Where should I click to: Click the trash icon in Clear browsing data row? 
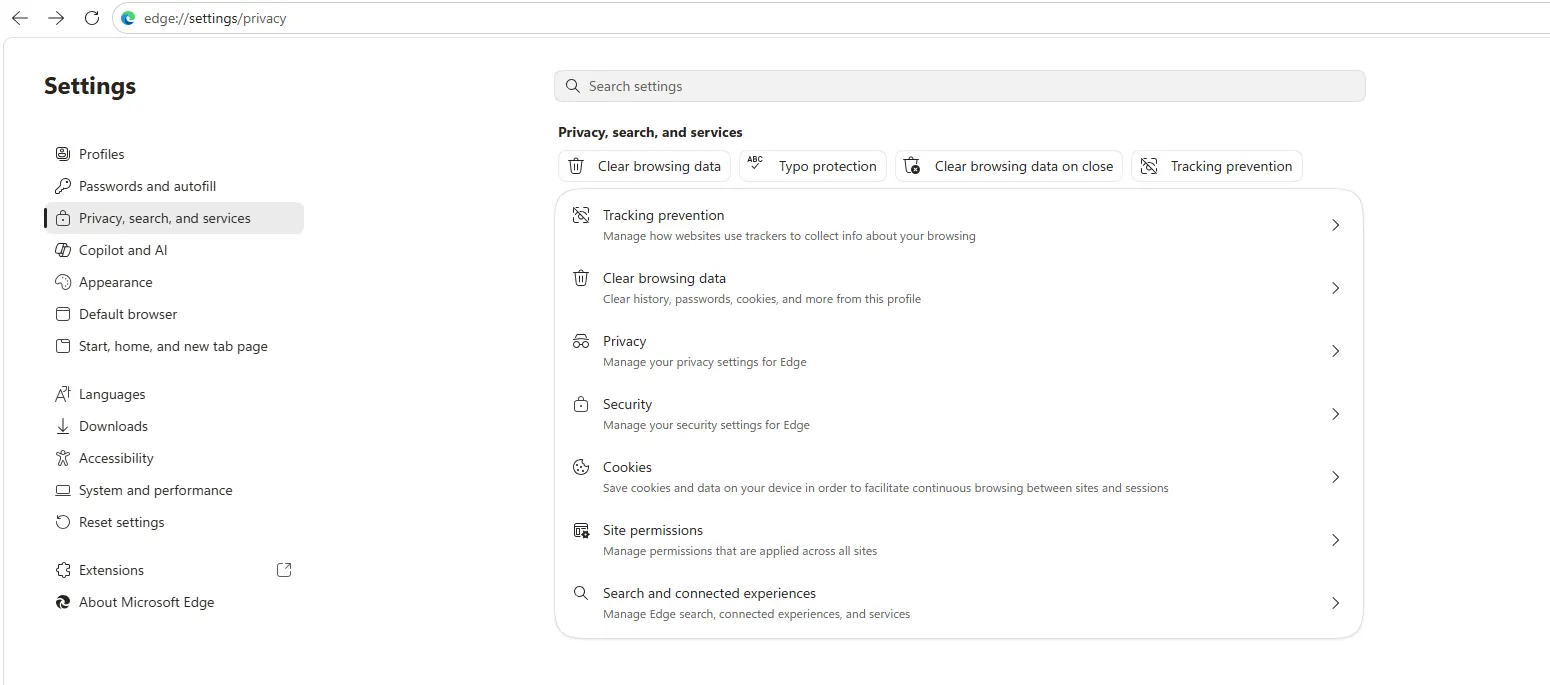click(x=581, y=278)
